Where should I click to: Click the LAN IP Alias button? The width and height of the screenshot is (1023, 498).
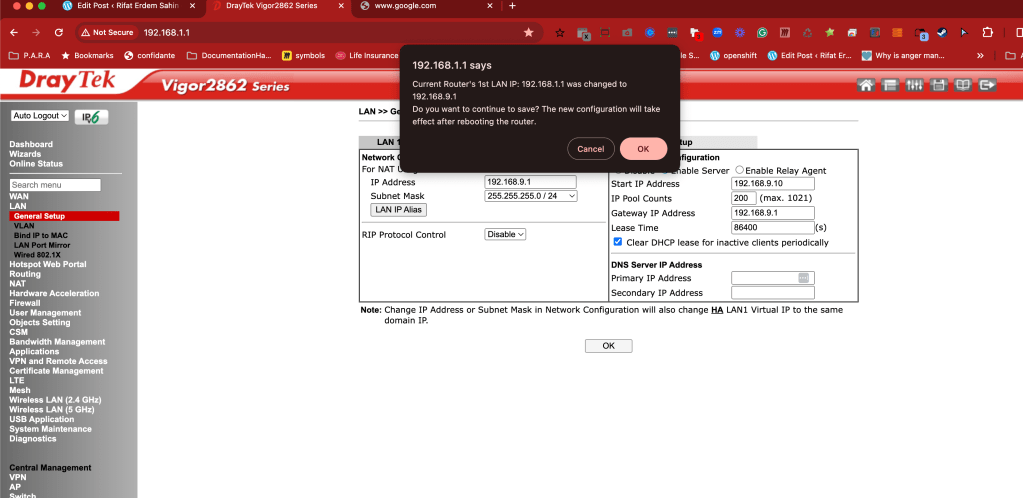pos(399,210)
